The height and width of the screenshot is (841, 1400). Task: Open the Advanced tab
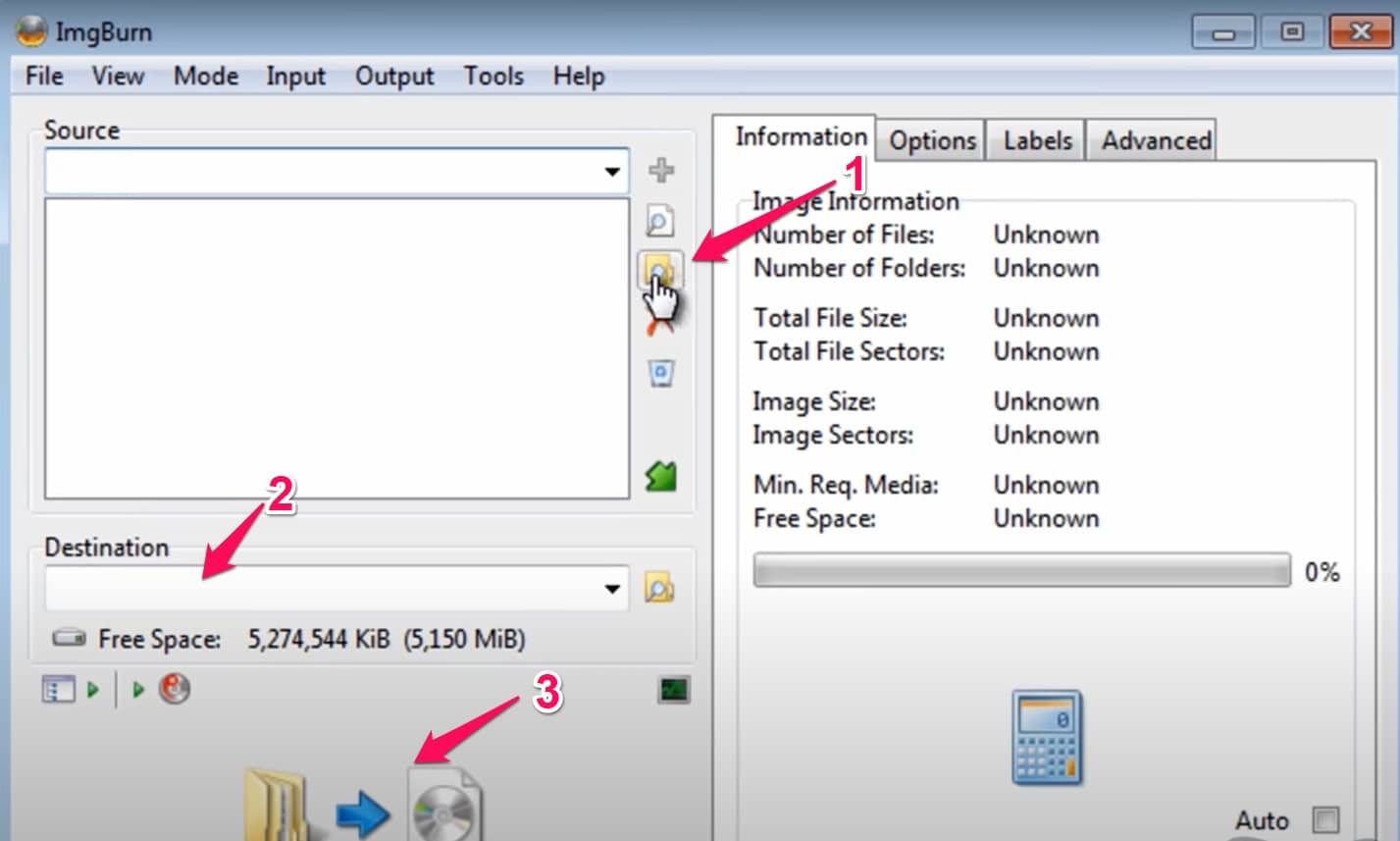click(1156, 141)
